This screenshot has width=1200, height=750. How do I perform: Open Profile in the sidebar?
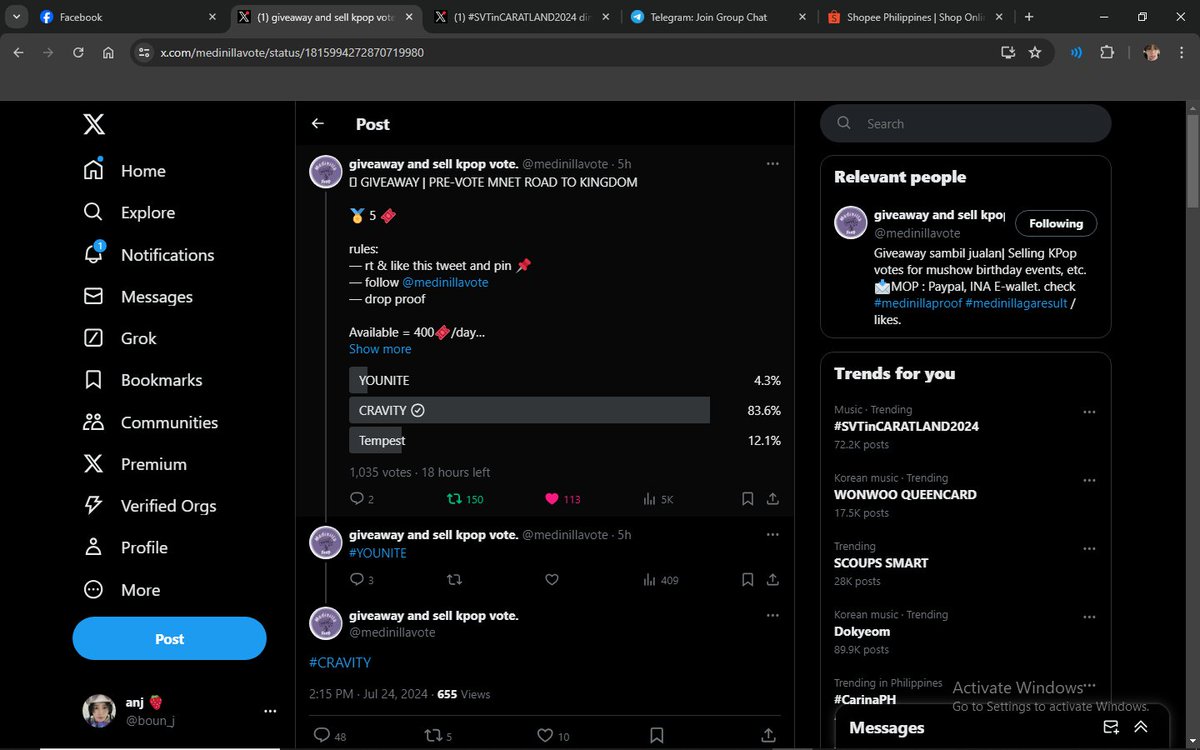point(126,548)
